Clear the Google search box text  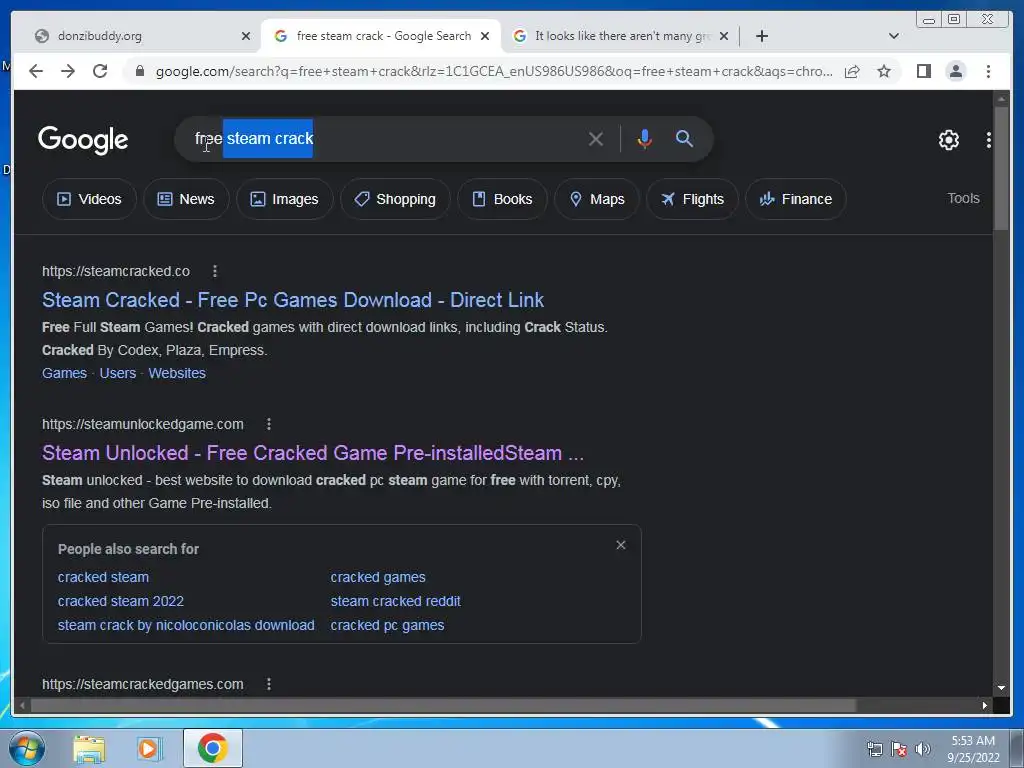(x=596, y=139)
